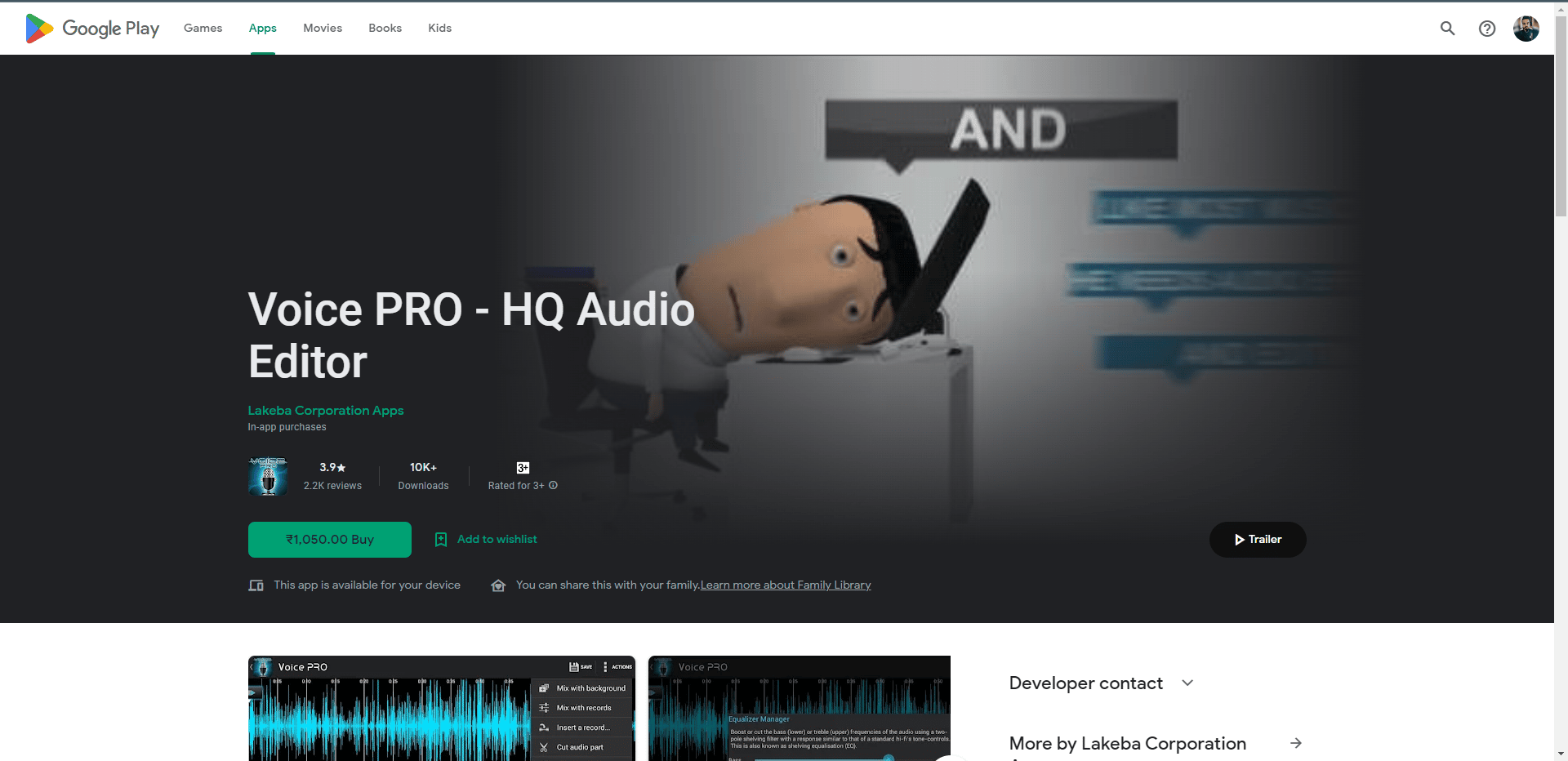Click the Voice PRO microphone app icon

click(x=268, y=476)
